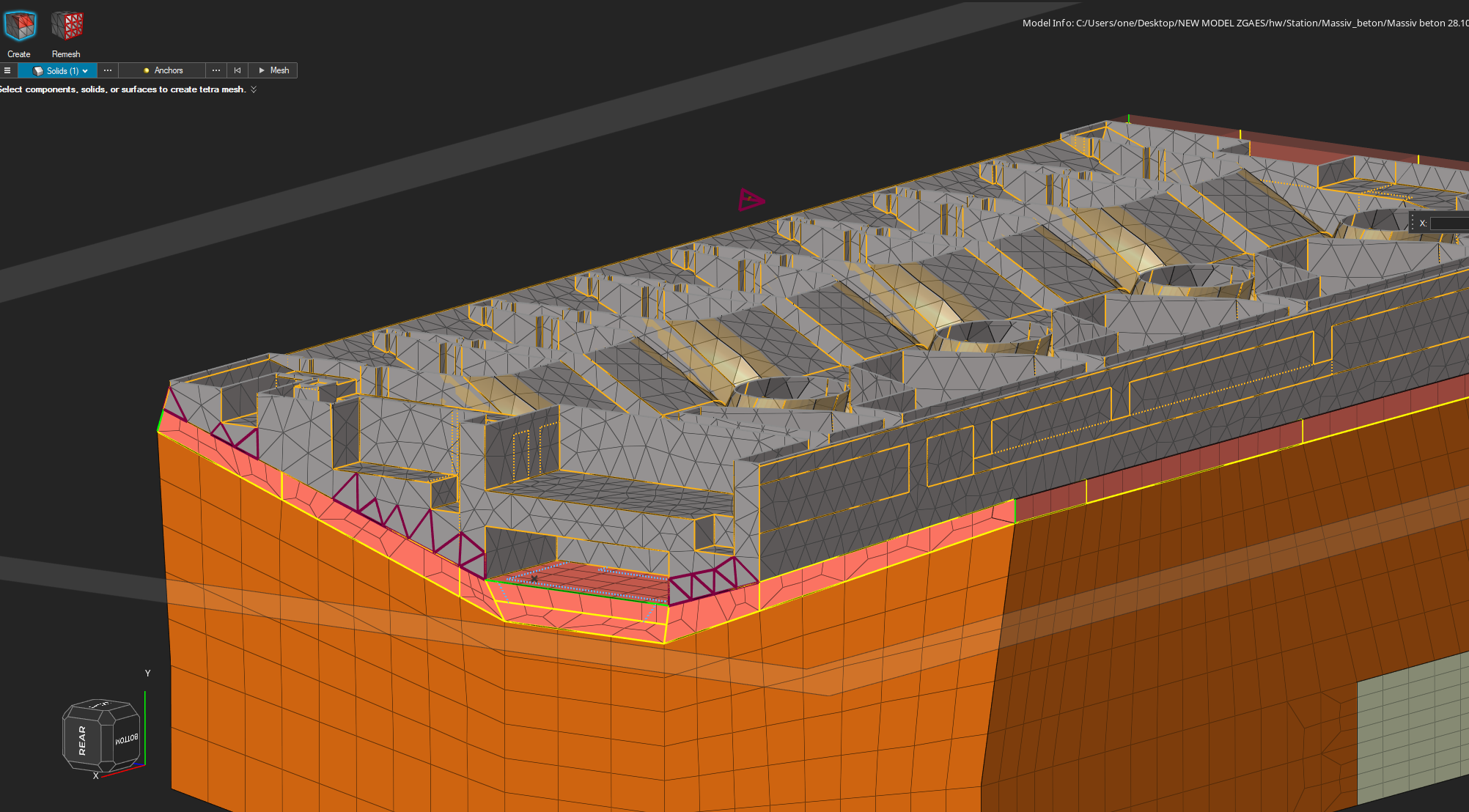Select the Create tetra mesh tool
The height and width of the screenshot is (812, 1469).
pyautogui.click(x=20, y=26)
